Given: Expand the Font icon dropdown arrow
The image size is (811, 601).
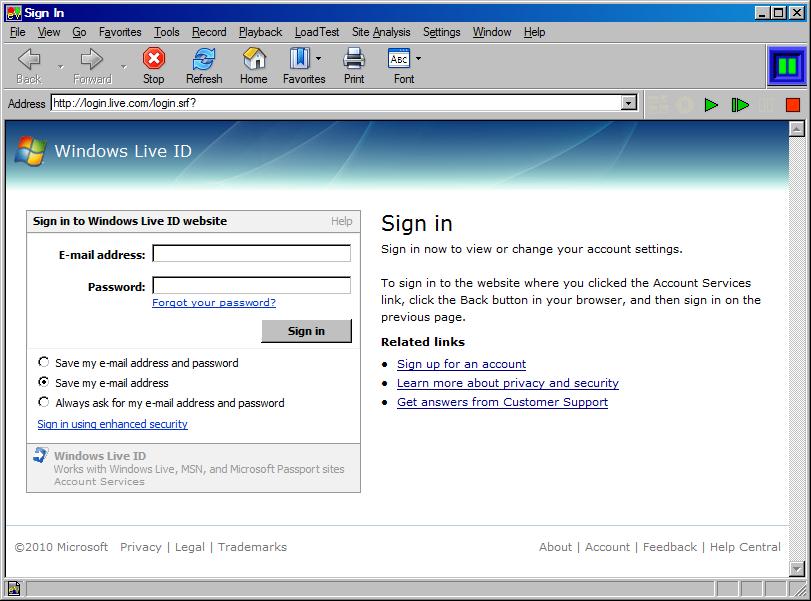Looking at the screenshot, I should (x=416, y=58).
